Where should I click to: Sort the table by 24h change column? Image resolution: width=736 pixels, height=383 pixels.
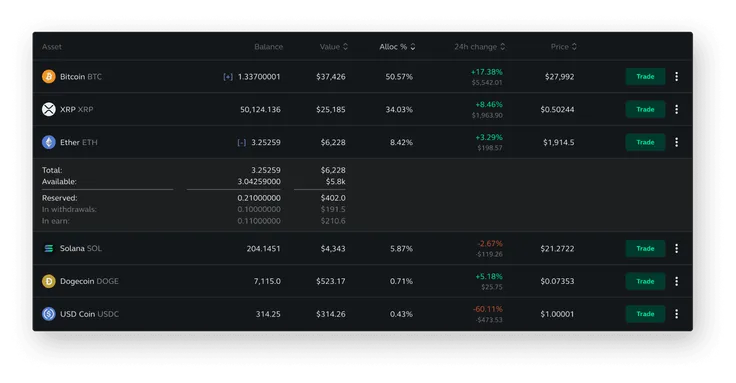pyautogui.click(x=479, y=46)
